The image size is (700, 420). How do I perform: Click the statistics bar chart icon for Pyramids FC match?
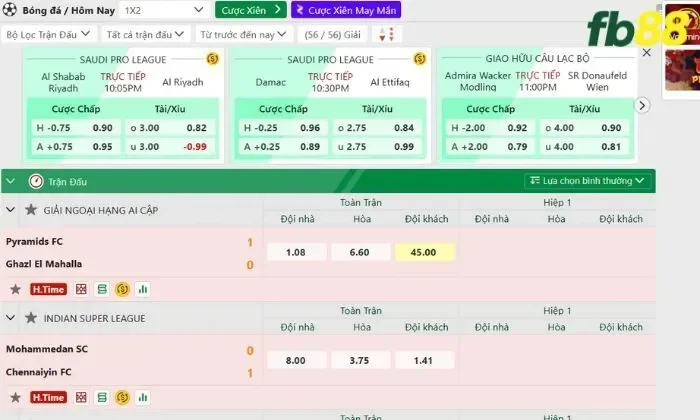[143, 289]
